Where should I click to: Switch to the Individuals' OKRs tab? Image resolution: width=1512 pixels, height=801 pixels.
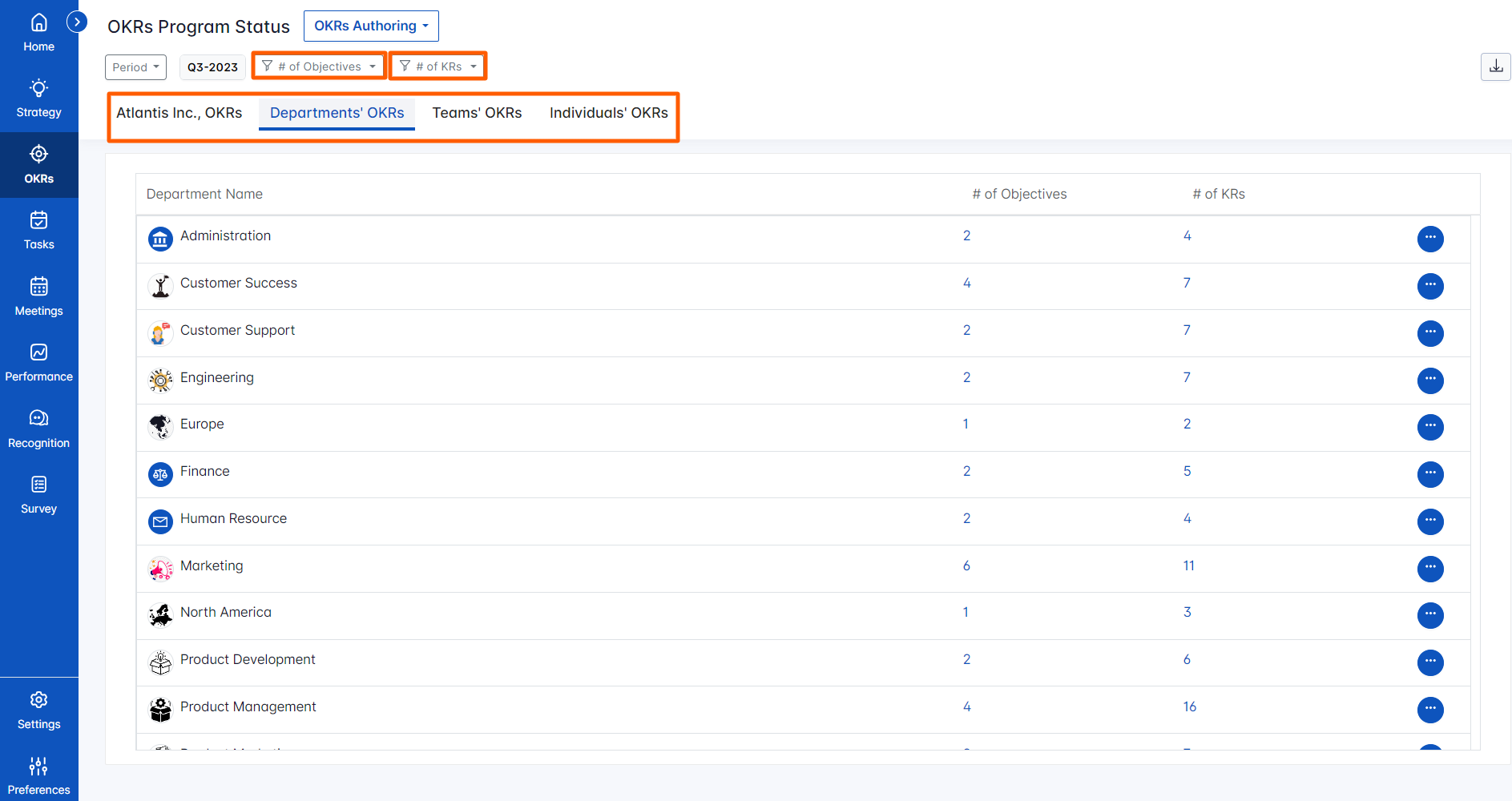click(x=608, y=113)
